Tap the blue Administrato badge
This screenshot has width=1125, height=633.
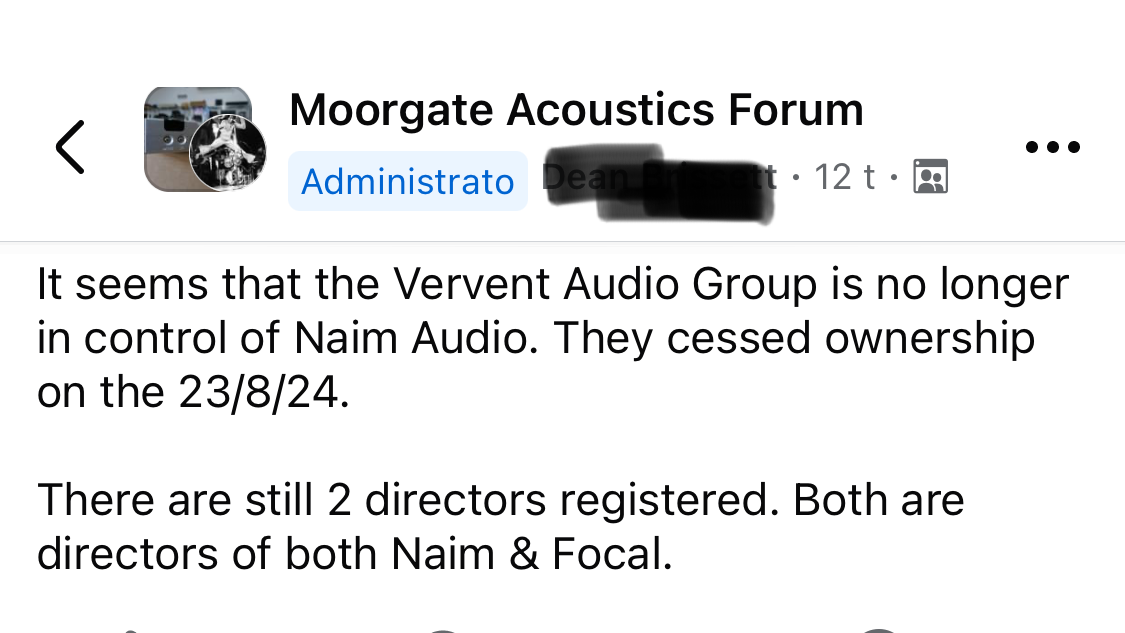(x=407, y=181)
